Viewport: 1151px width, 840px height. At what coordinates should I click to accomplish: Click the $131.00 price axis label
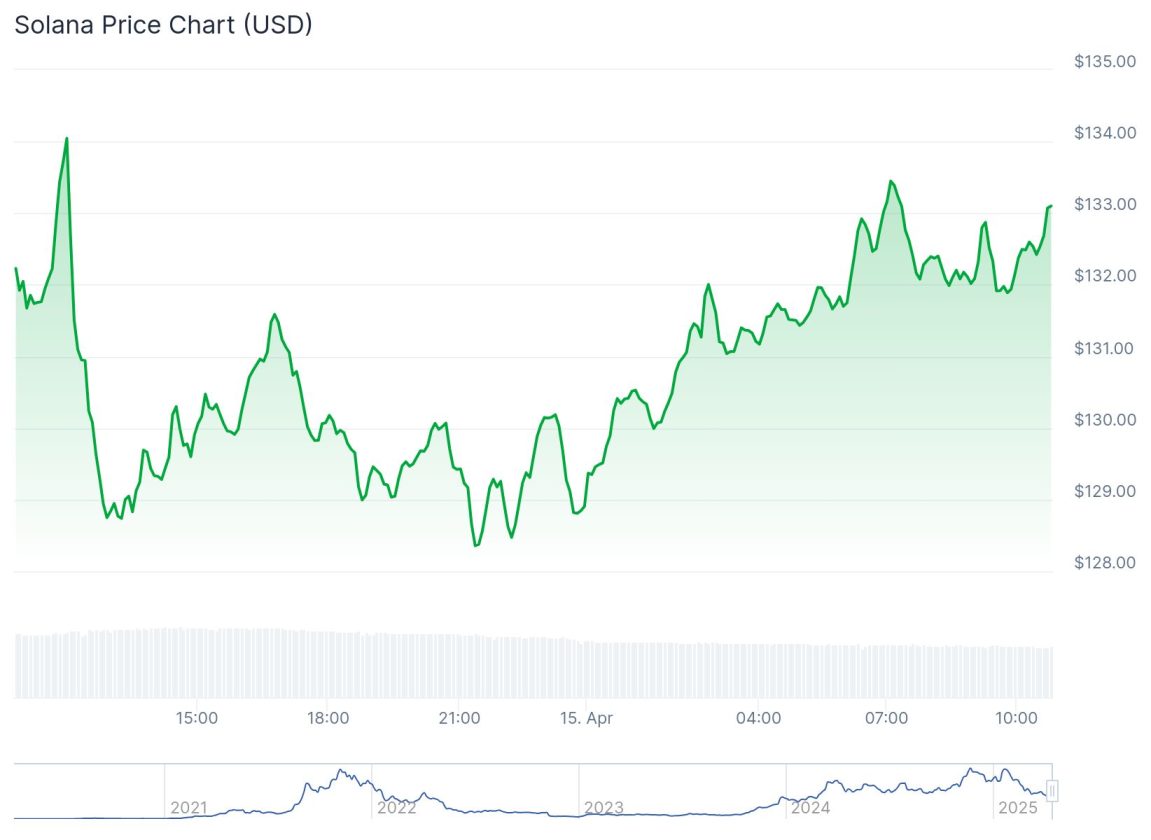[1105, 349]
